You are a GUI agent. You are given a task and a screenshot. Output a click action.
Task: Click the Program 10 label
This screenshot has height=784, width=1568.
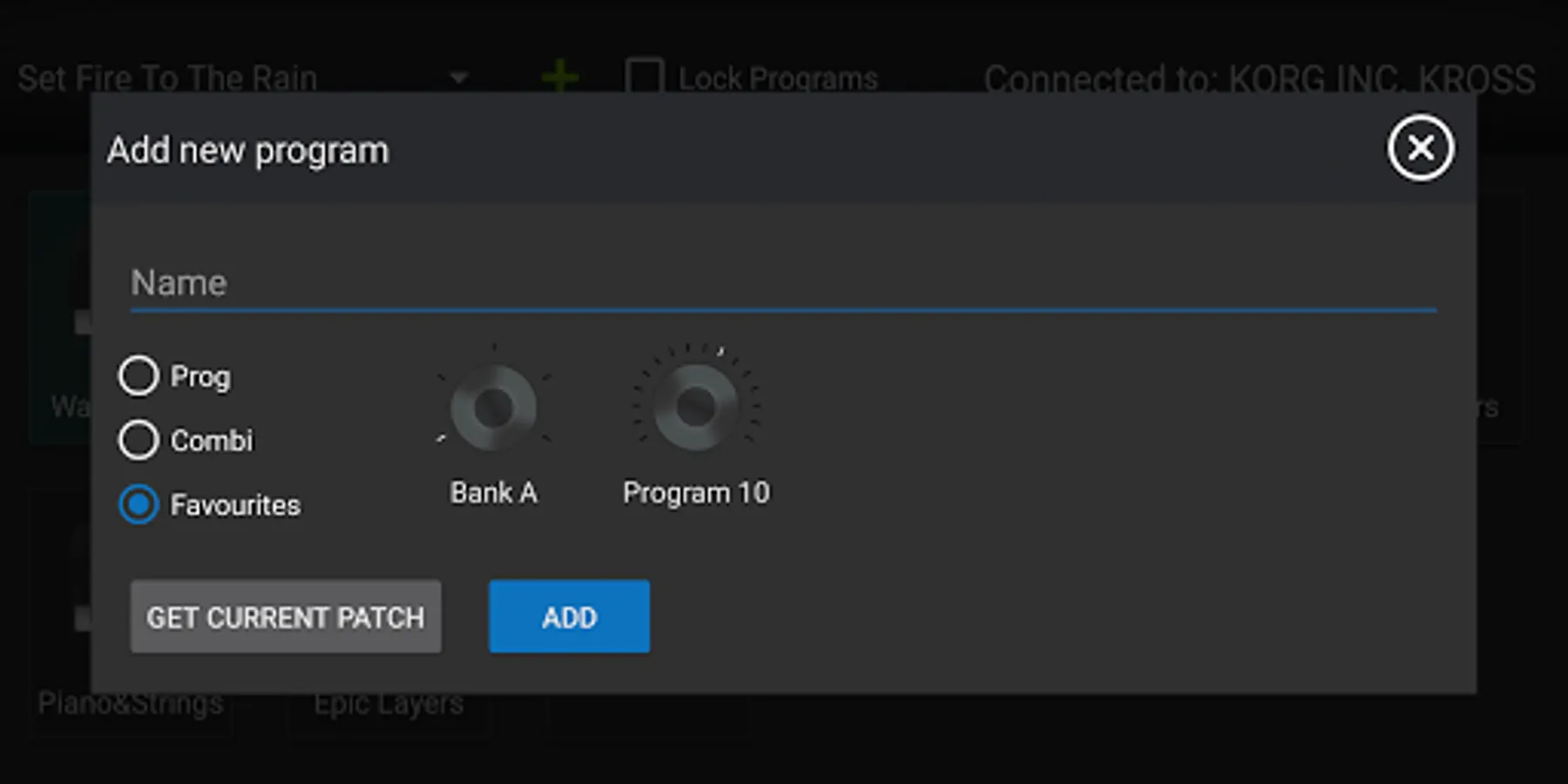[x=696, y=493]
